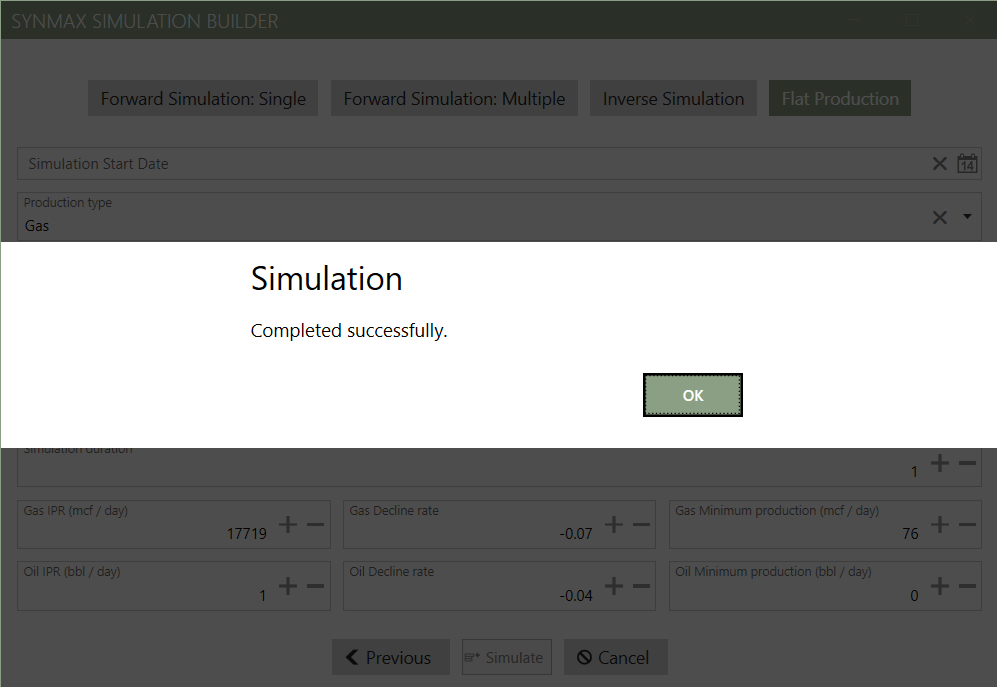Increase Gas IPR with plus icon
Screen dimensions: 997x687
(288, 525)
